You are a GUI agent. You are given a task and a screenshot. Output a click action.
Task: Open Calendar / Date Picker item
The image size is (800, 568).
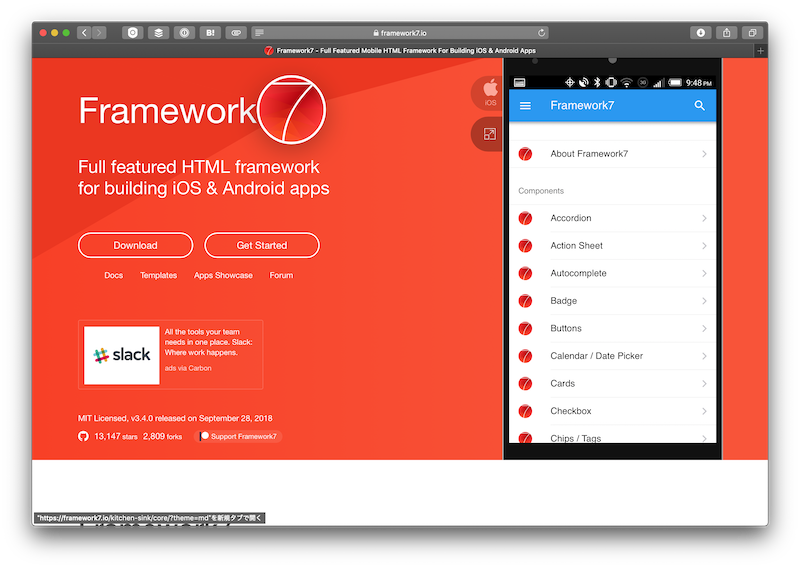coord(612,356)
